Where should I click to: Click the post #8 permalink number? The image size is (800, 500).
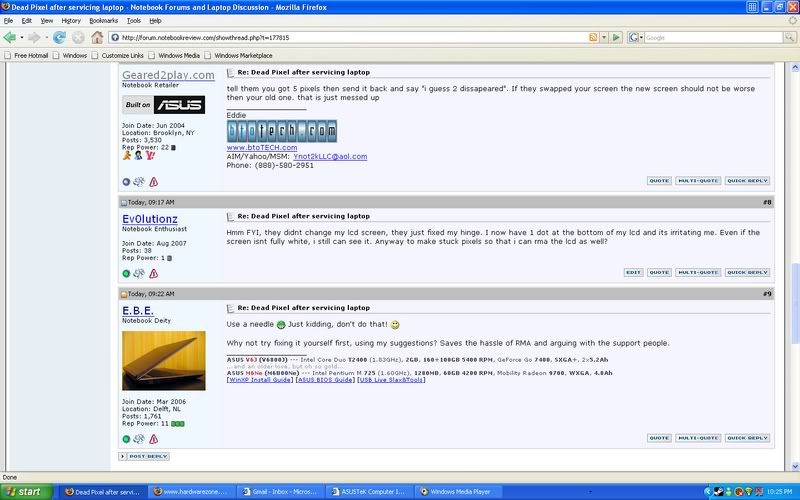(767, 203)
